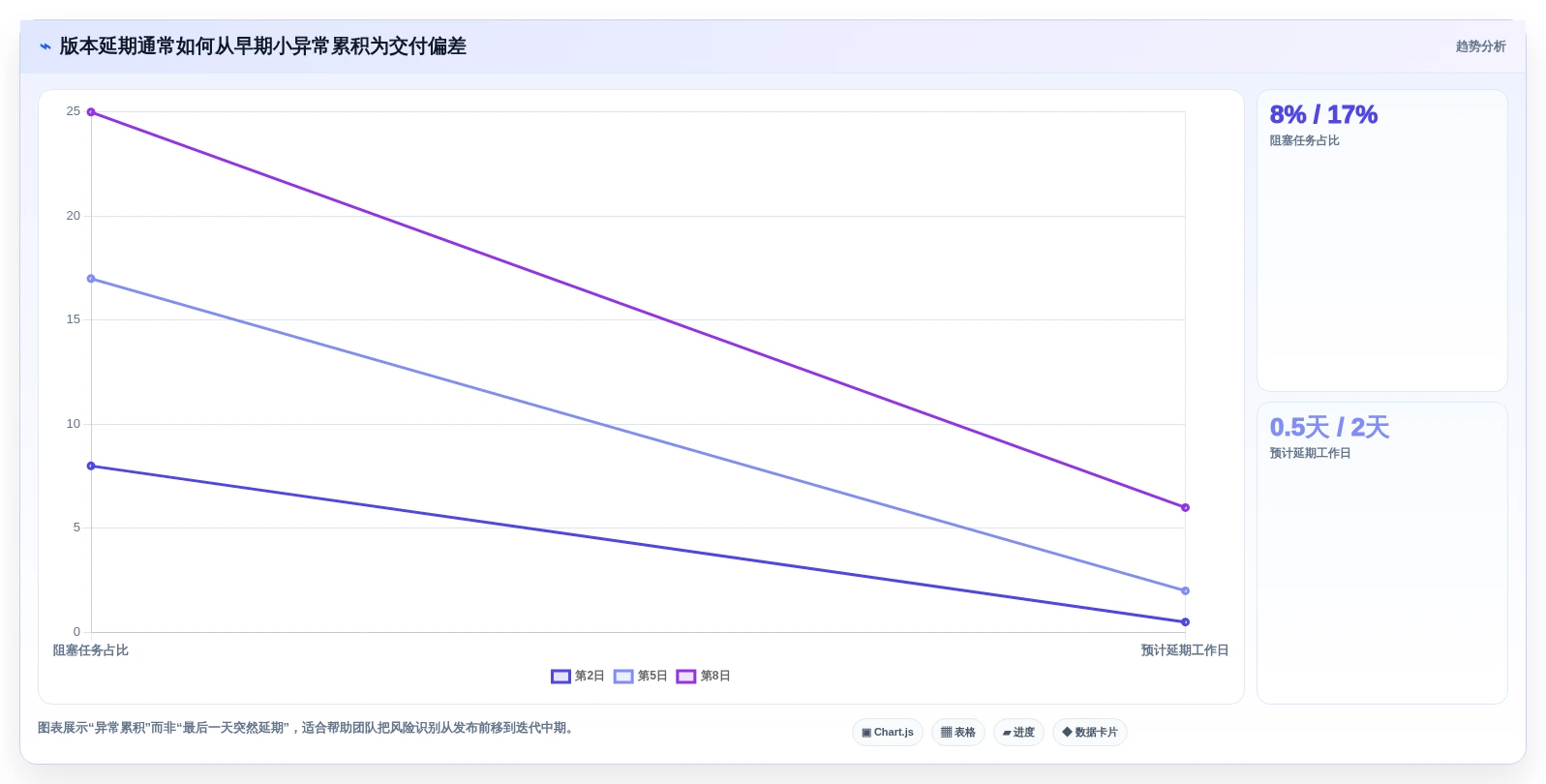Click the 第8日 point at value 25

click(x=91, y=112)
